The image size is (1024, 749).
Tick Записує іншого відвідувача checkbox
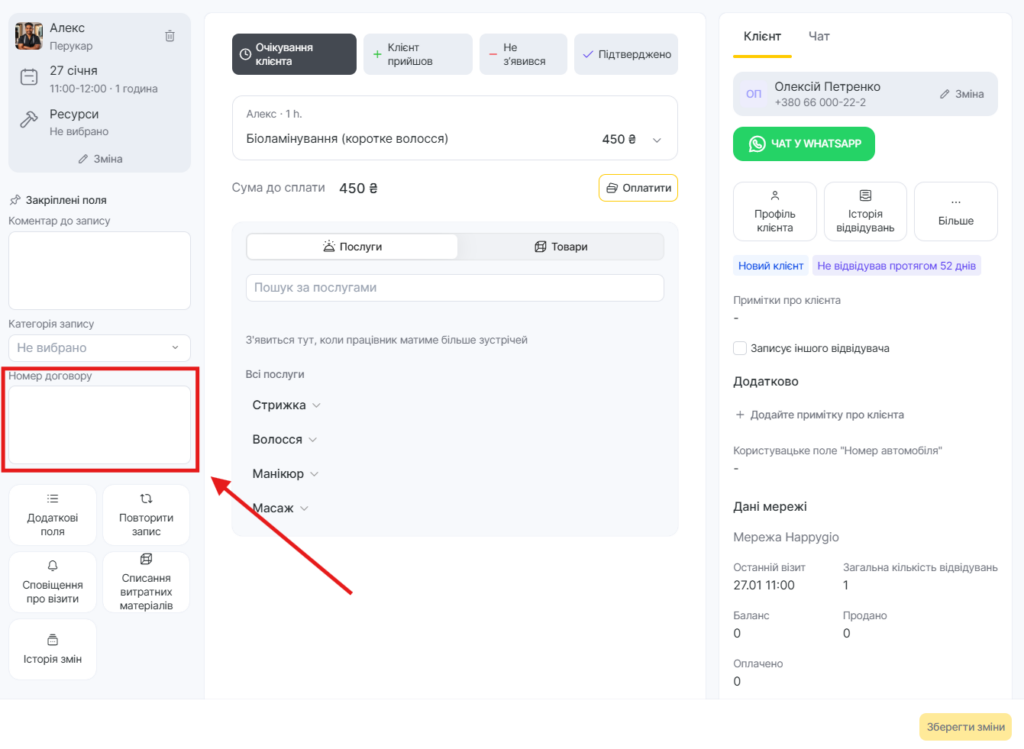click(740, 348)
